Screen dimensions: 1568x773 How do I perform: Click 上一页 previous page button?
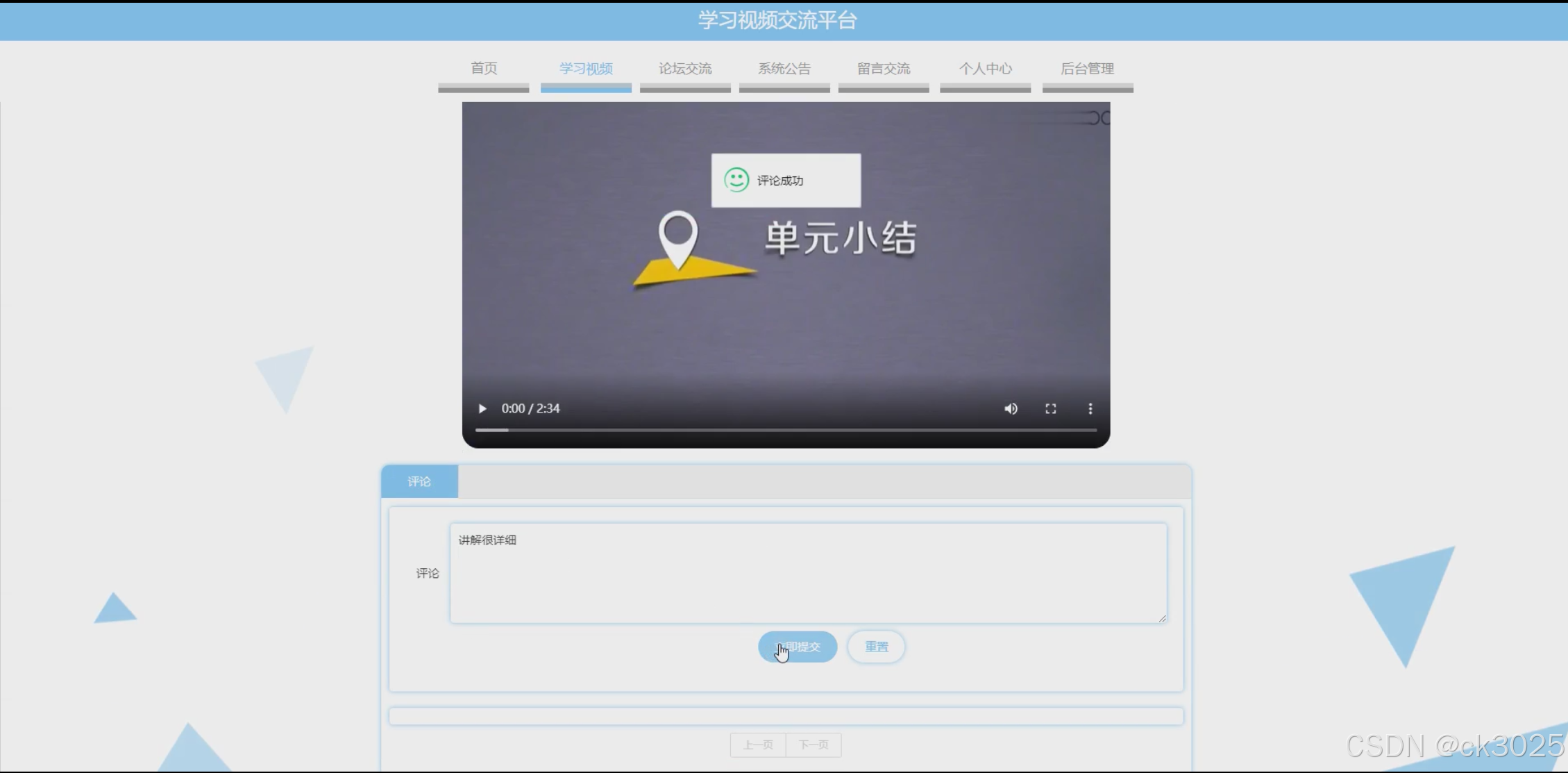click(758, 745)
